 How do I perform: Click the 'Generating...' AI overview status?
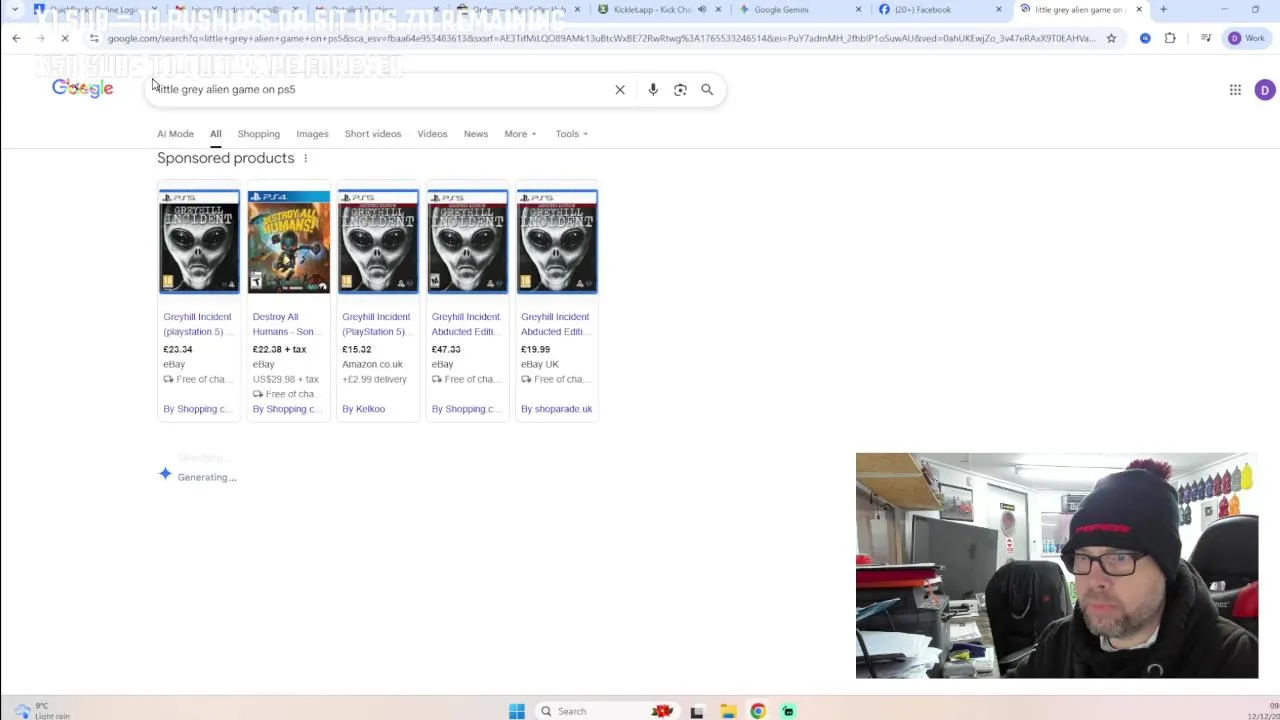click(x=207, y=477)
